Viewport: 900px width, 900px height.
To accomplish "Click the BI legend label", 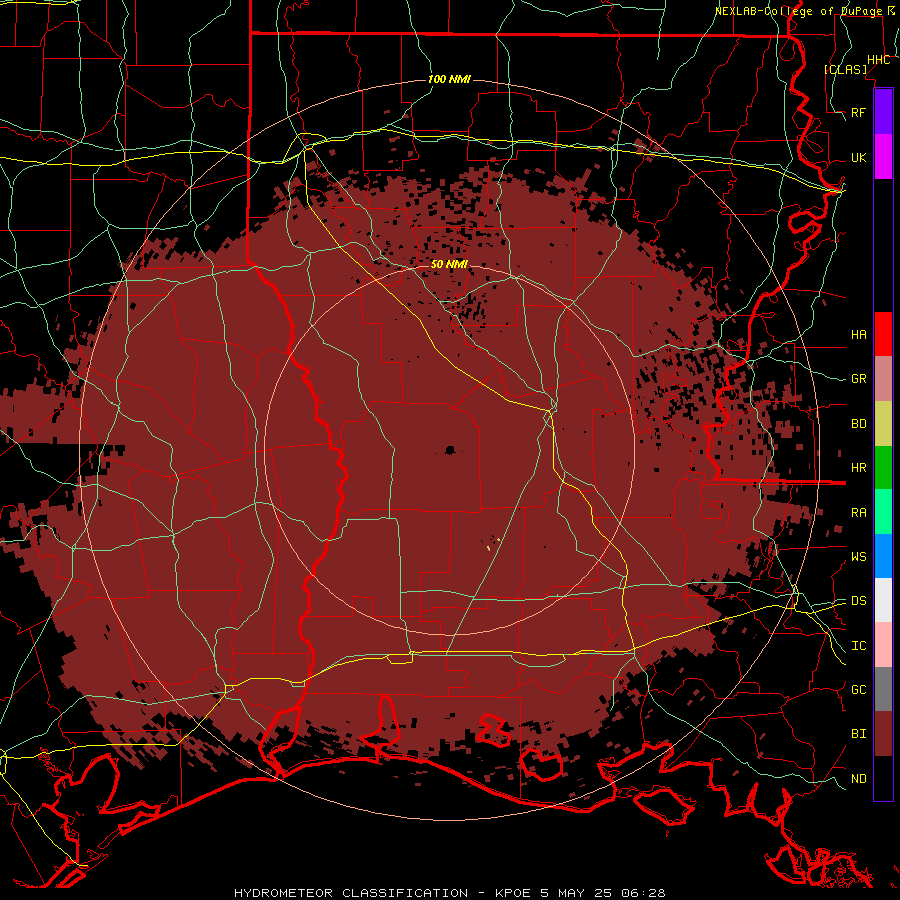I will 859,734.
